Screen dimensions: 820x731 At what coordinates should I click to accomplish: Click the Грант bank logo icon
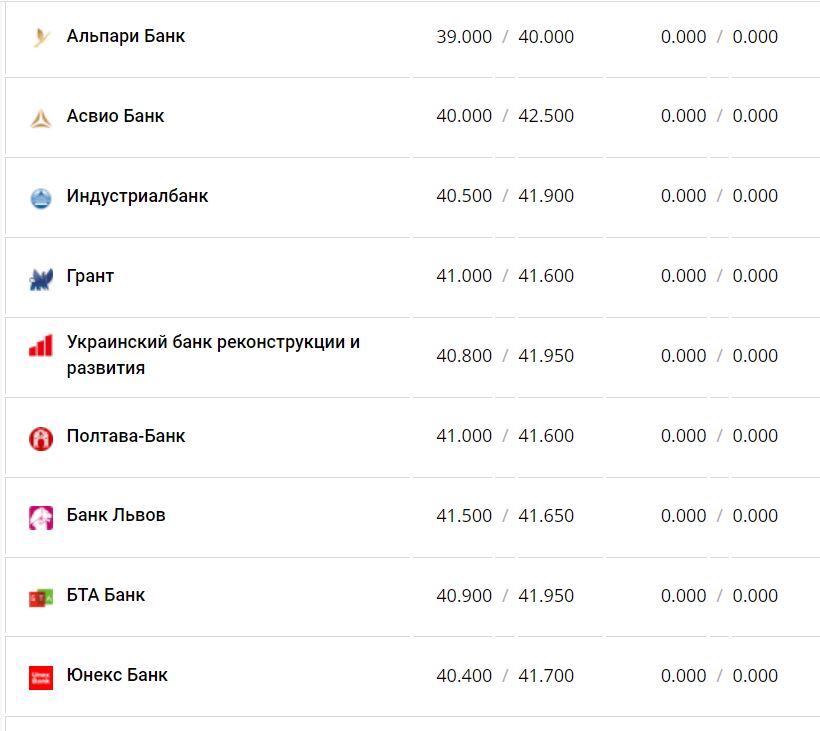(x=40, y=278)
